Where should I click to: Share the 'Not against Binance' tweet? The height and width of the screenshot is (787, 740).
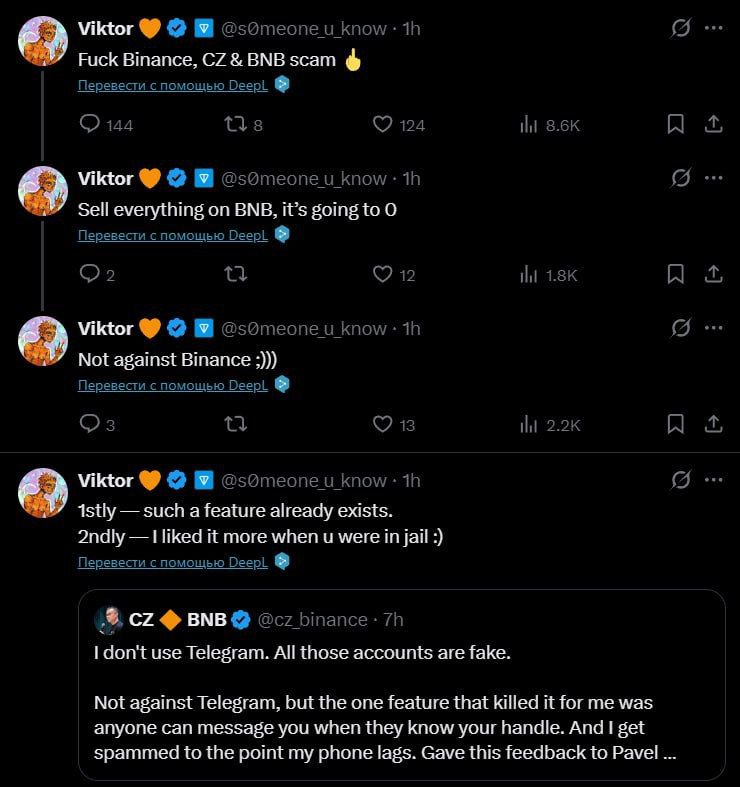coord(714,424)
